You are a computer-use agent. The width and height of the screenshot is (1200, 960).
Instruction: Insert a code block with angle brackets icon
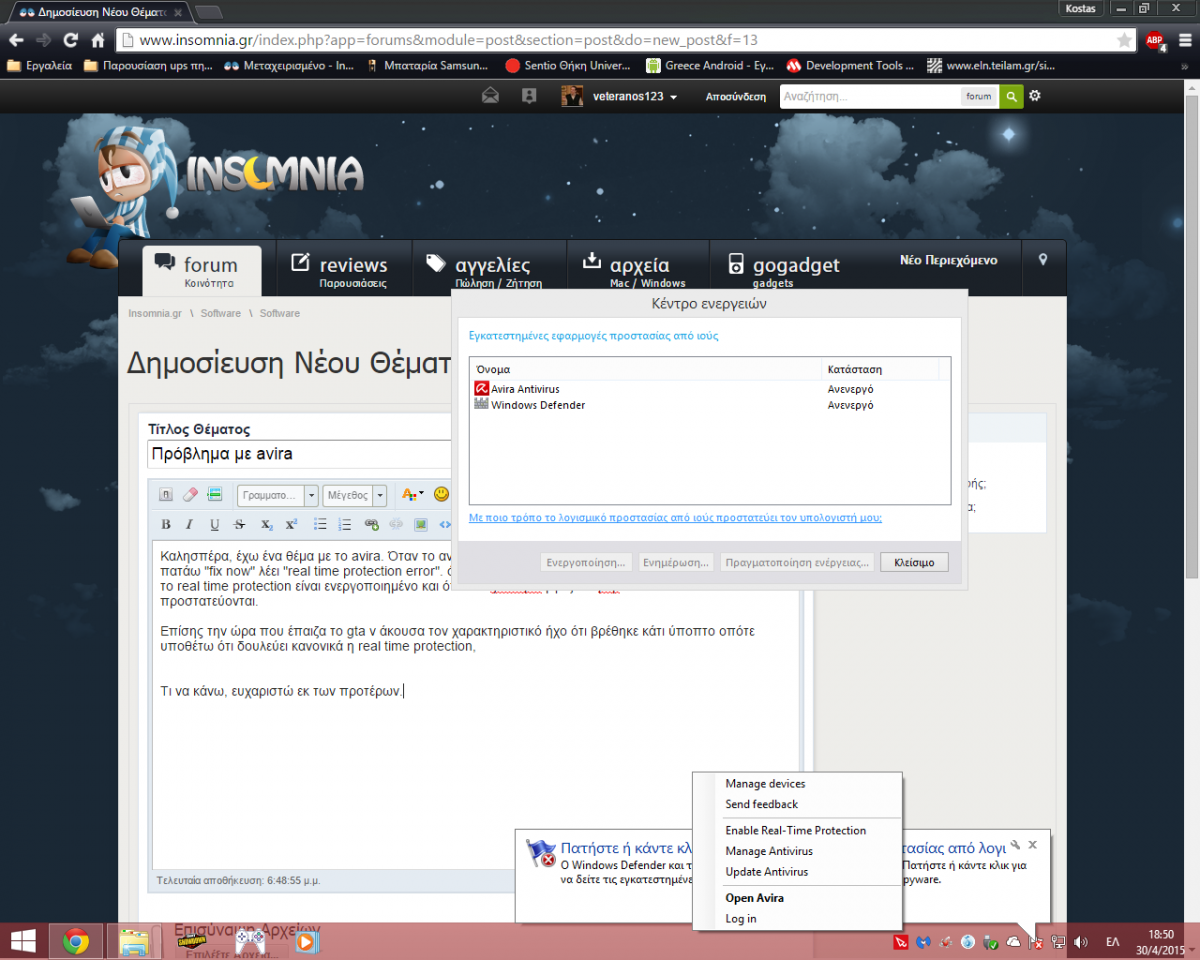445,524
